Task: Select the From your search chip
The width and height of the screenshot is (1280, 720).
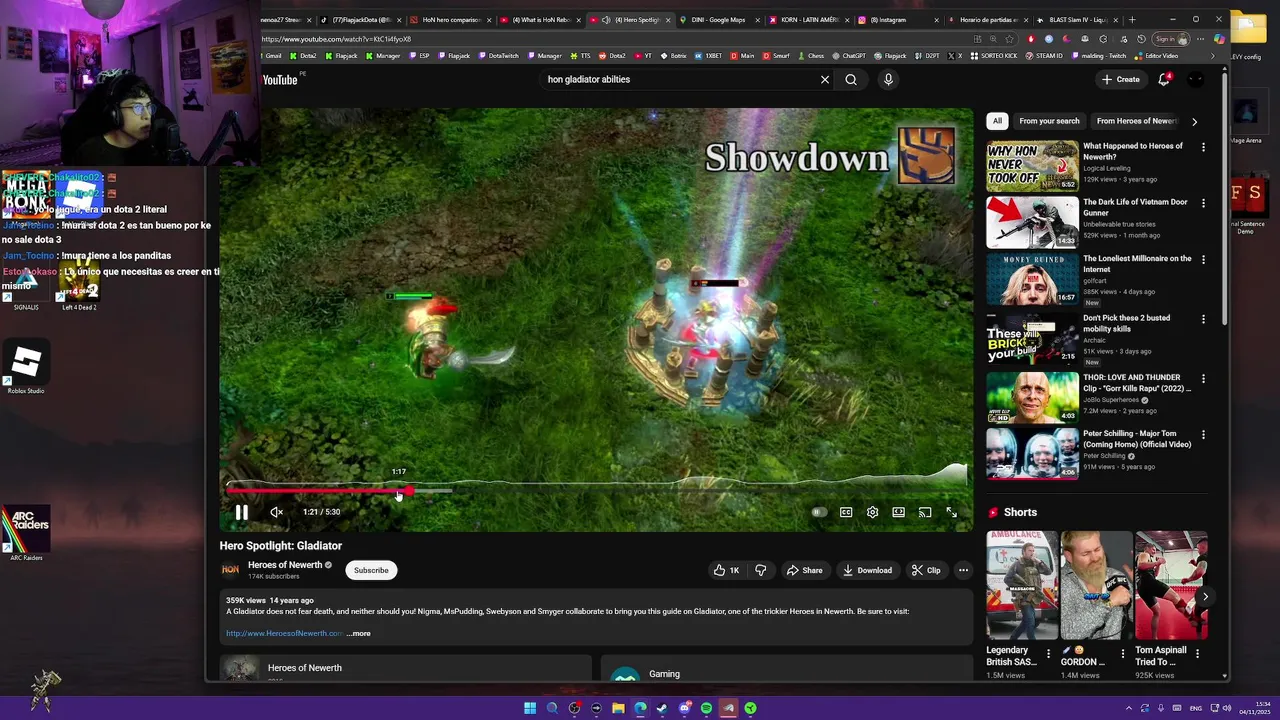Action: pyautogui.click(x=1049, y=121)
